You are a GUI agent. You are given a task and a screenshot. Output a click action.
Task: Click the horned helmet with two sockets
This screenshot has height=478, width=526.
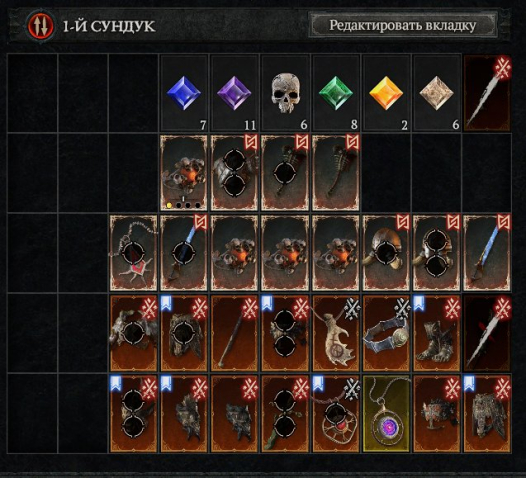coord(437,253)
